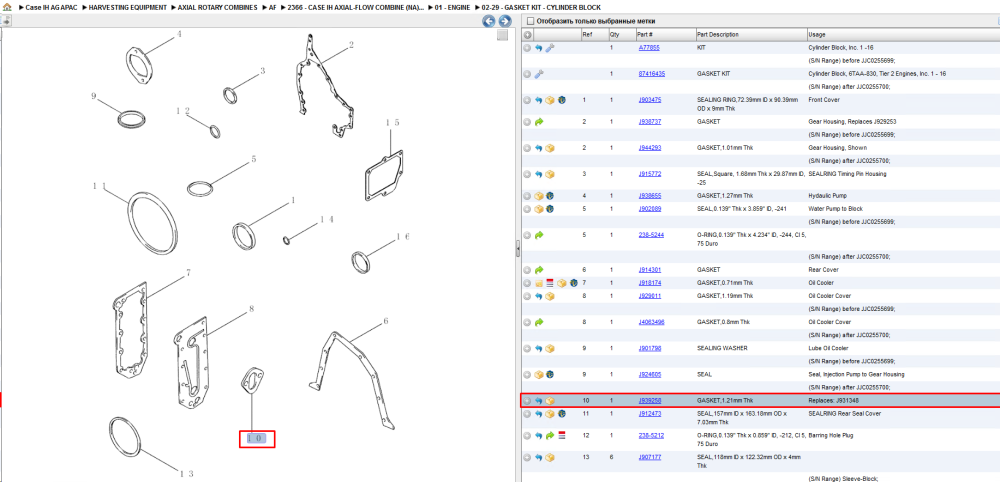
Task: Open part number link 87416435
Action: pyautogui.click(x=652, y=74)
